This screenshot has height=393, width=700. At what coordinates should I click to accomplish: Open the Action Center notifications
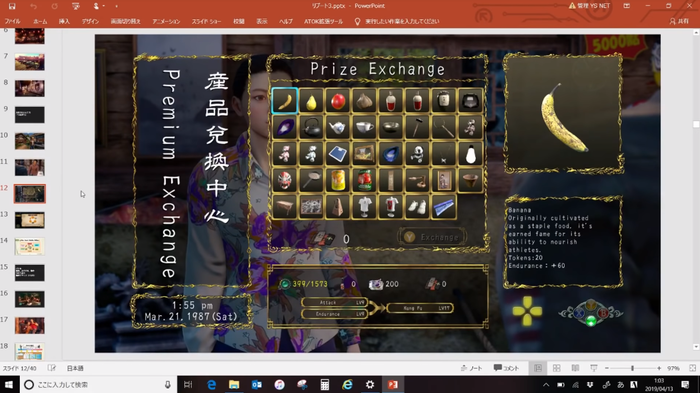click(x=685, y=385)
